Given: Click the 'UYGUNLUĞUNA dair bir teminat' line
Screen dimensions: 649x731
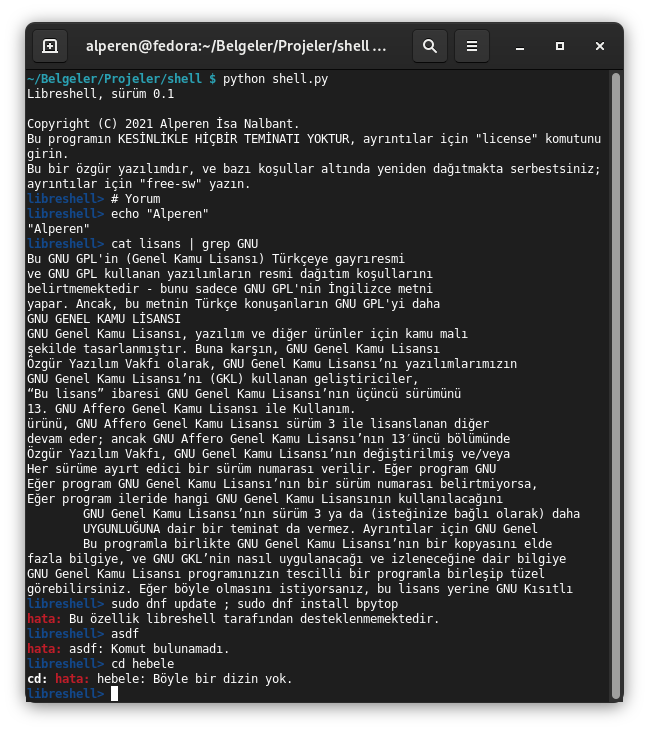Looking at the screenshot, I should (x=310, y=528).
